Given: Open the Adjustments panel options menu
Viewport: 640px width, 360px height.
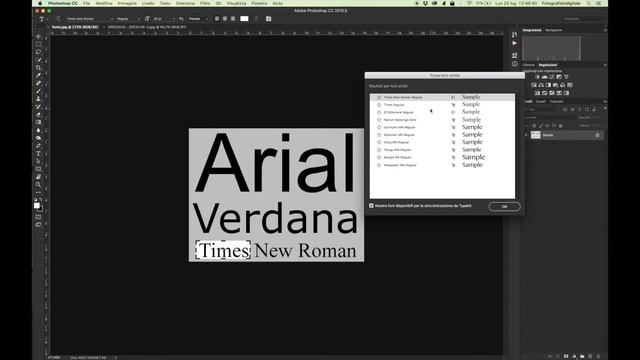Looking at the screenshot, I should [x=604, y=65].
